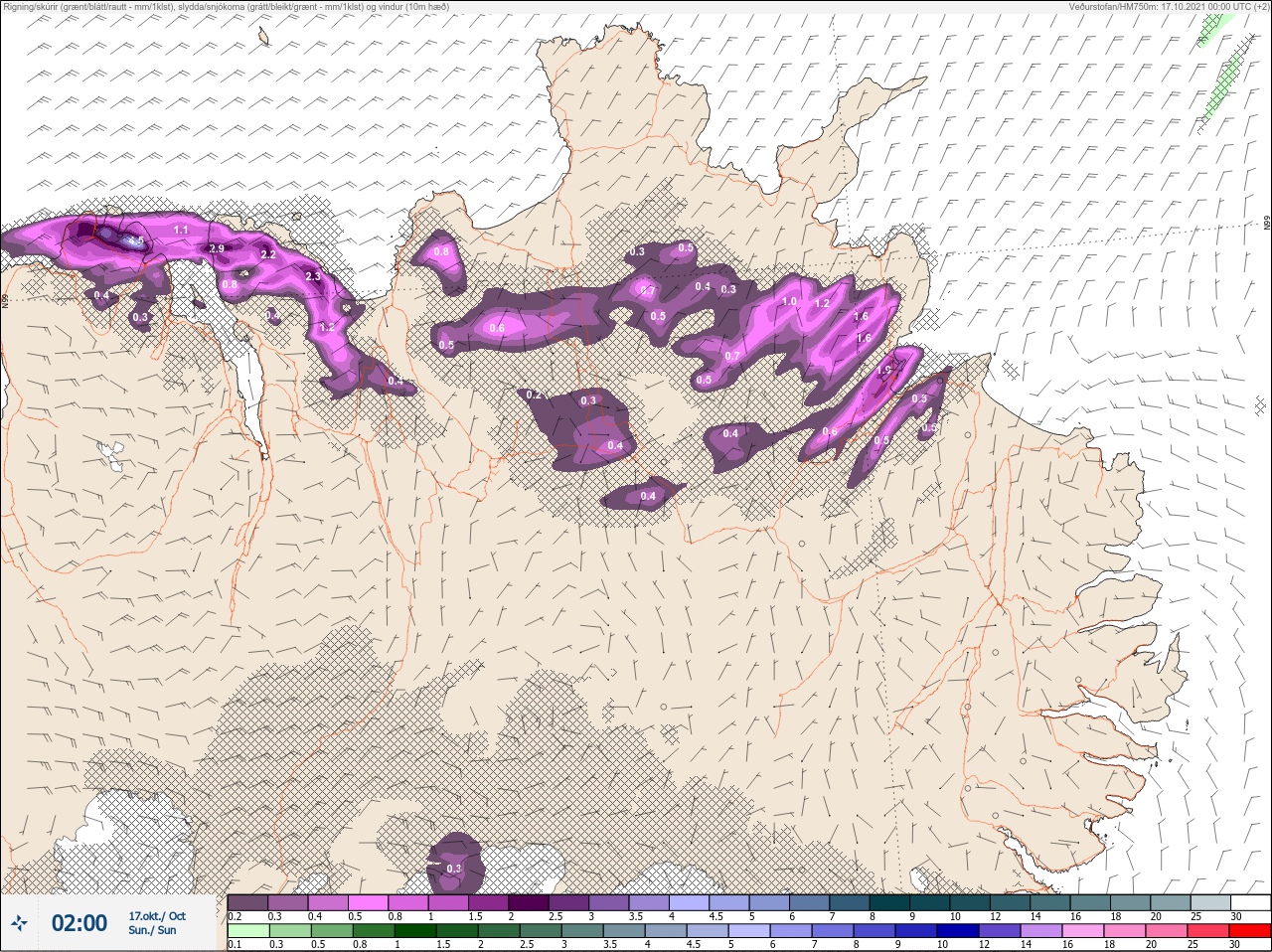Click the '17.okt./ Oct' date label
Screen dimensions: 1272x952
[157, 916]
